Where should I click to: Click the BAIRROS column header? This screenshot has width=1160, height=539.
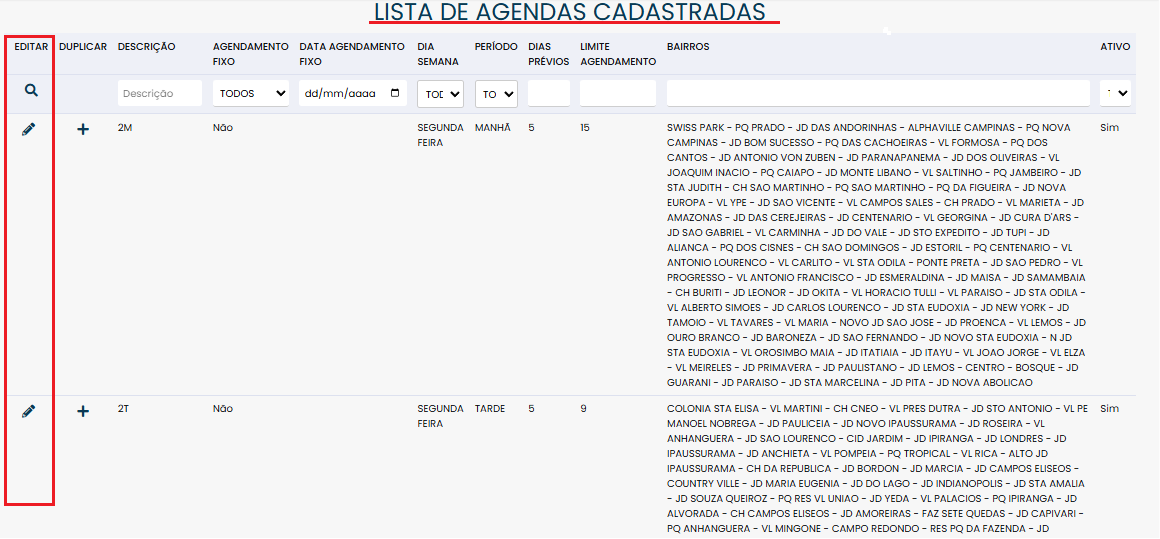(x=689, y=47)
